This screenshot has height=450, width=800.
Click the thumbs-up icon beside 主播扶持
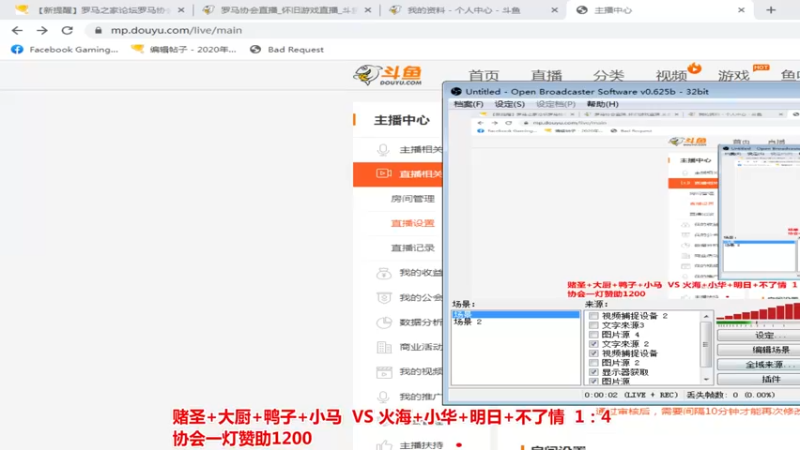click(384, 445)
